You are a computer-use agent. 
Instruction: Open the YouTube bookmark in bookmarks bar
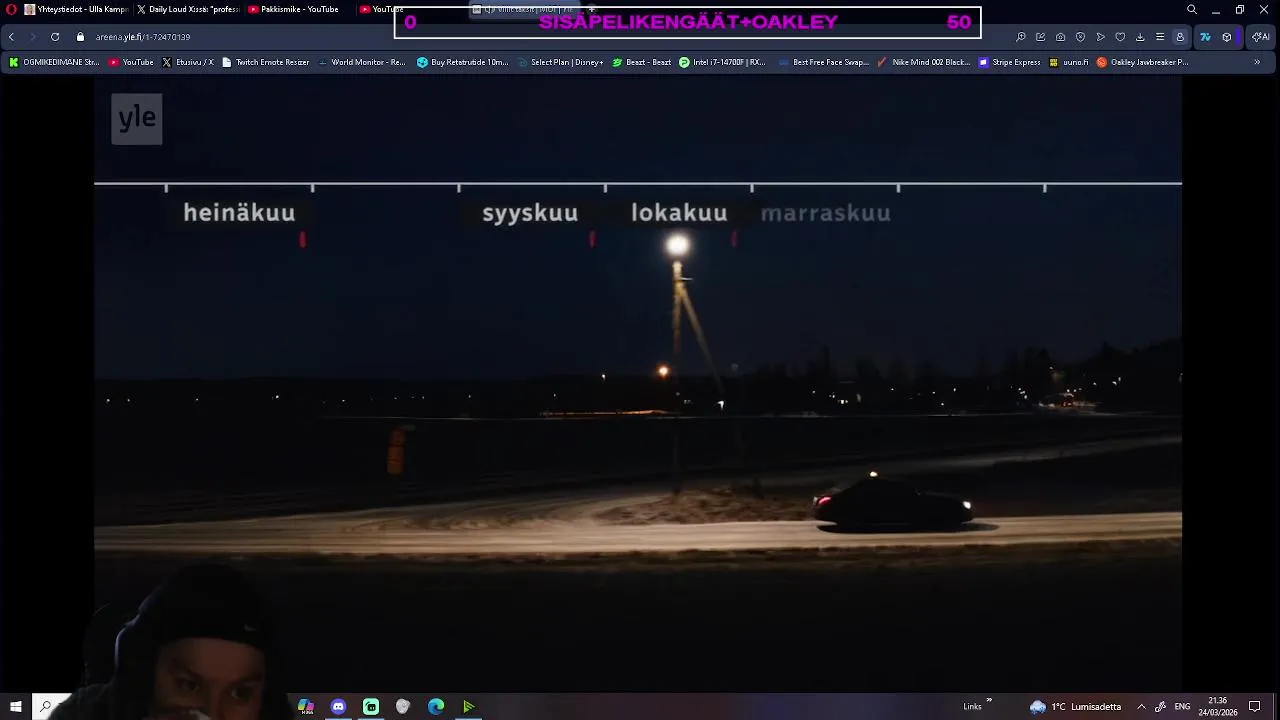tap(131, 62)
